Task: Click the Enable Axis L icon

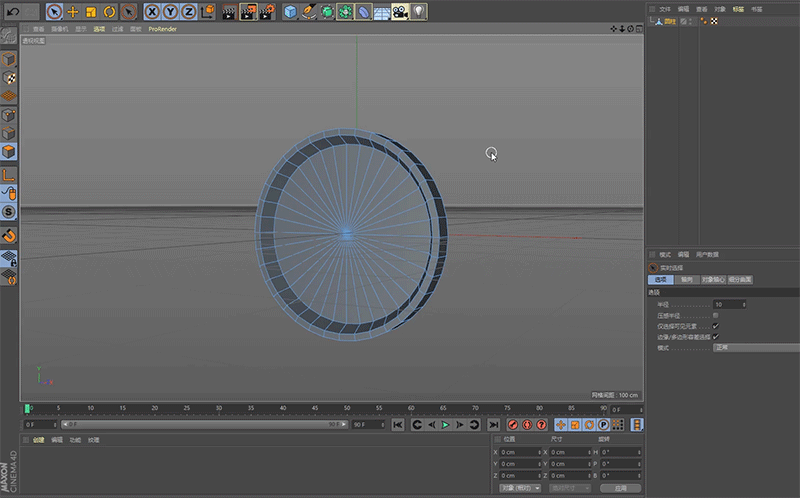Action: 9,175
